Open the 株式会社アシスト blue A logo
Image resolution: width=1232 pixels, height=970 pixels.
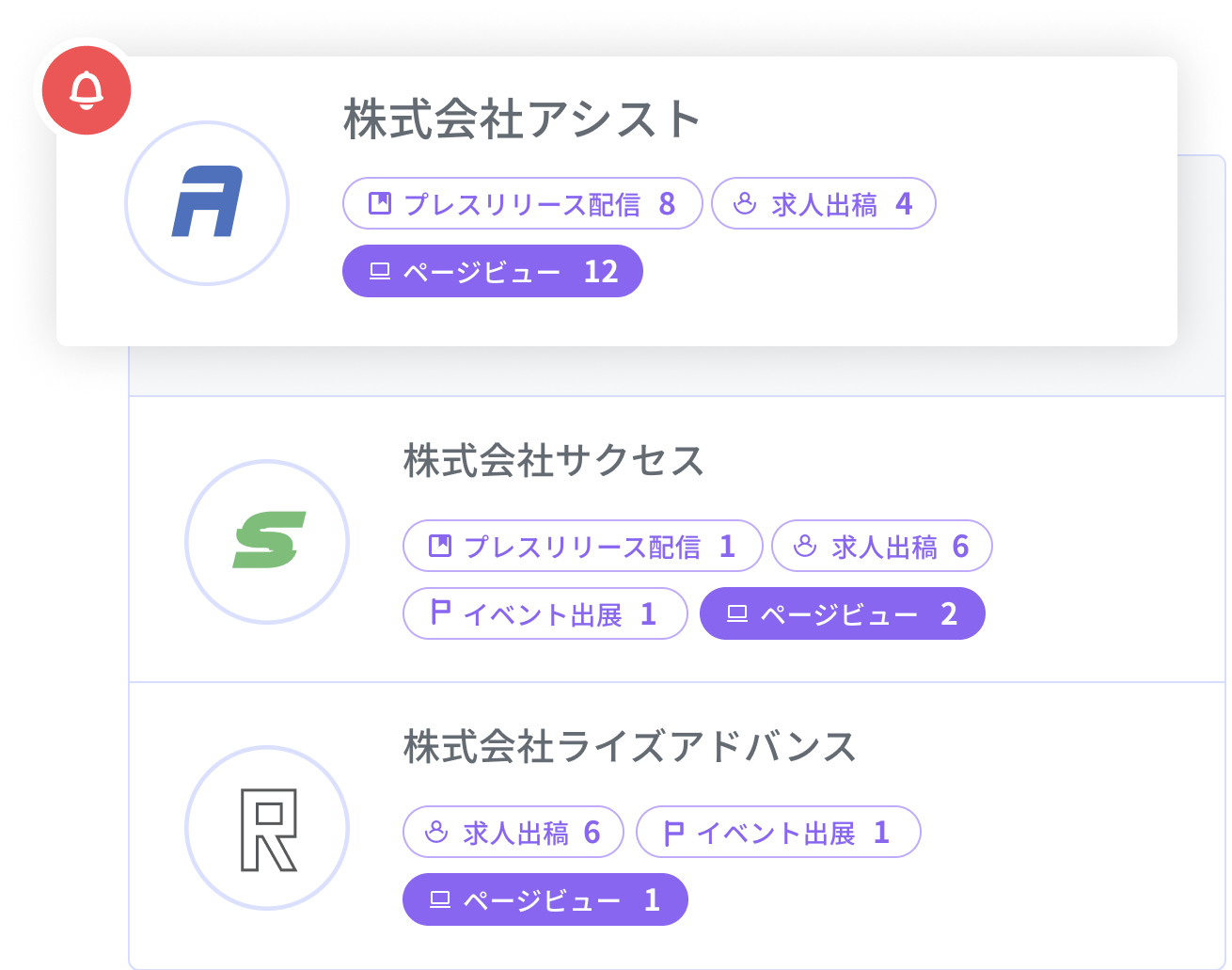coord(207,202)
